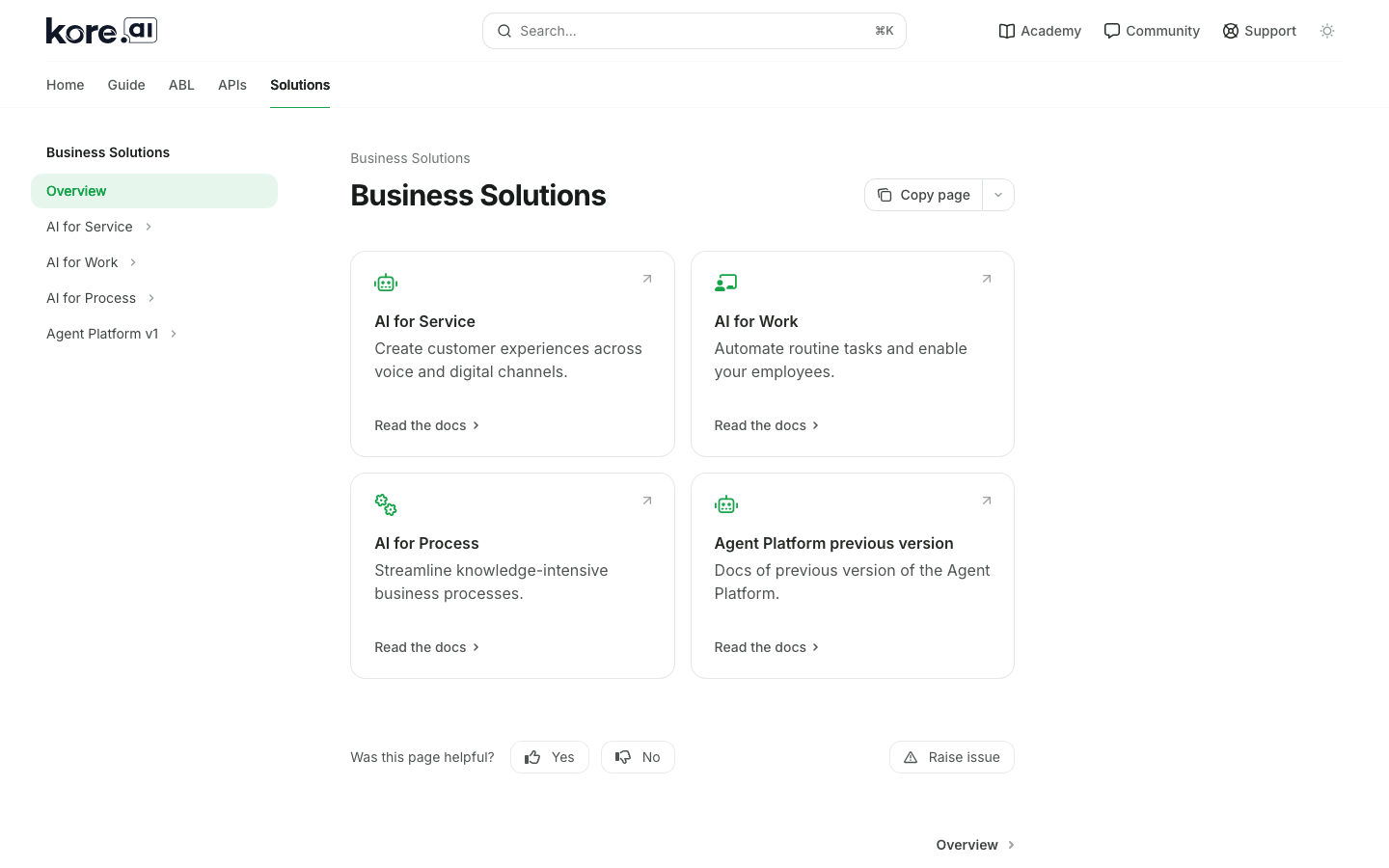Toggle the light/dark theme sun icon

tap(1327, 31)
